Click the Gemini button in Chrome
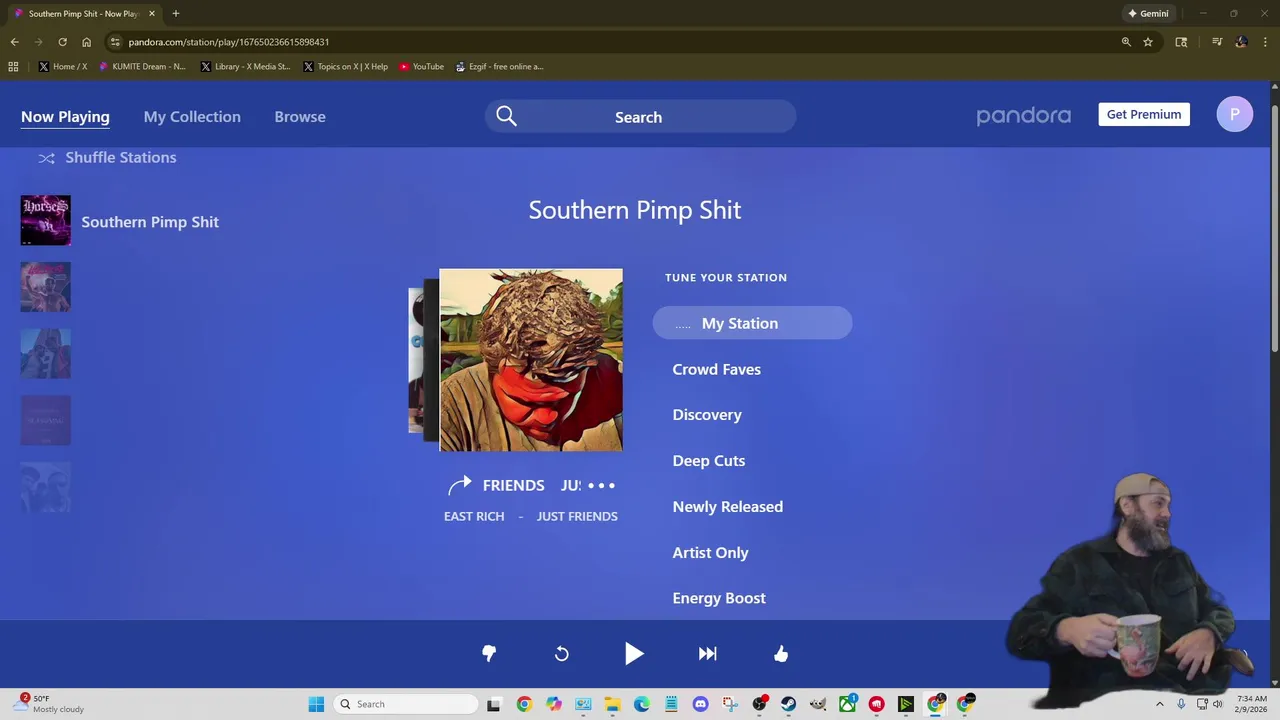The image size is (1280, 720). click(1148, 13)
